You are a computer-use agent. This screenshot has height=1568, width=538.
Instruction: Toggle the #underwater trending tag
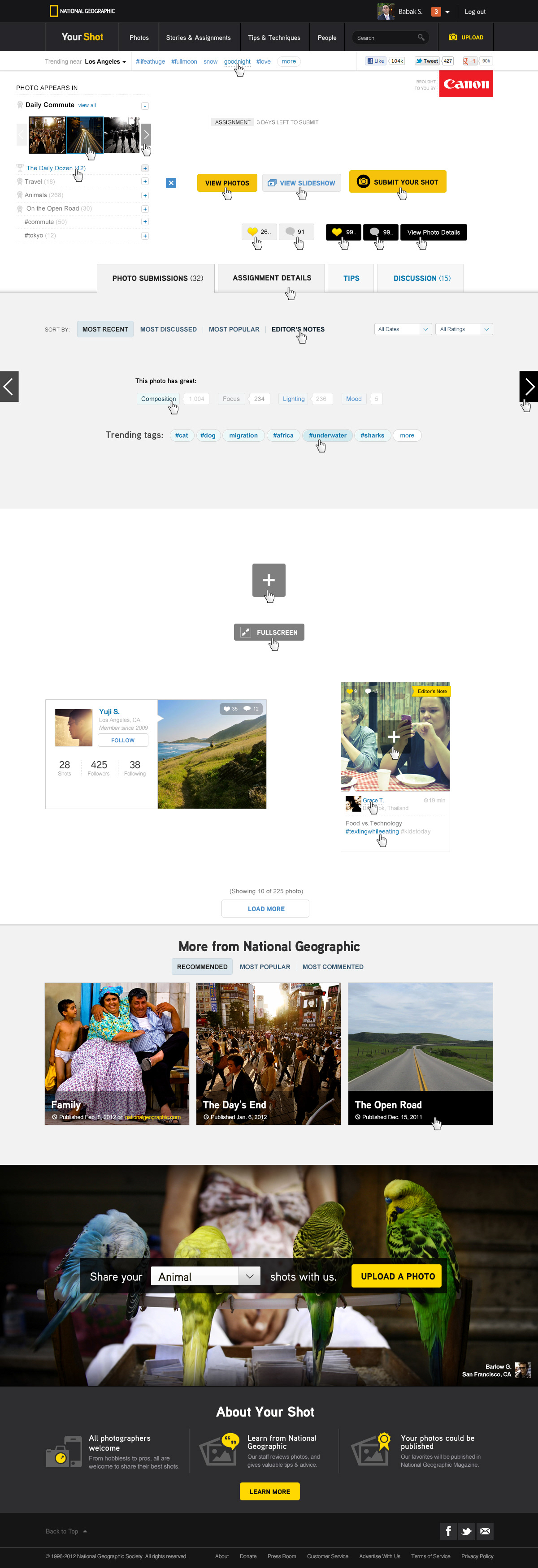[327, 435]
